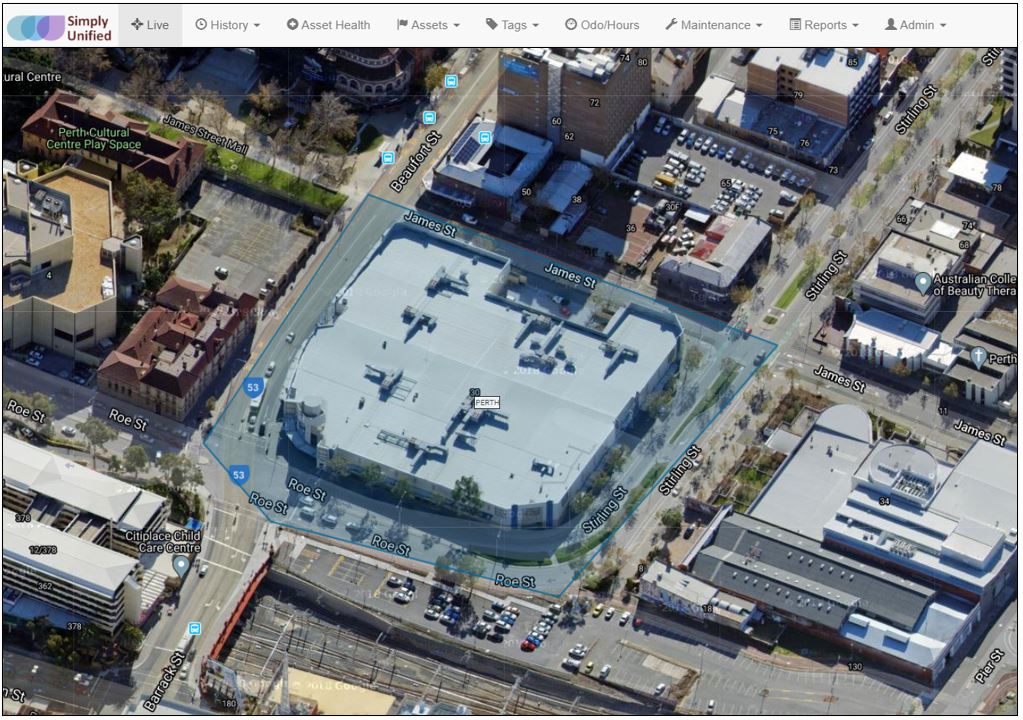Click bus stop icon beside Beaufort St label
This screenshot has height=720, width=1023.
[388, 158]
